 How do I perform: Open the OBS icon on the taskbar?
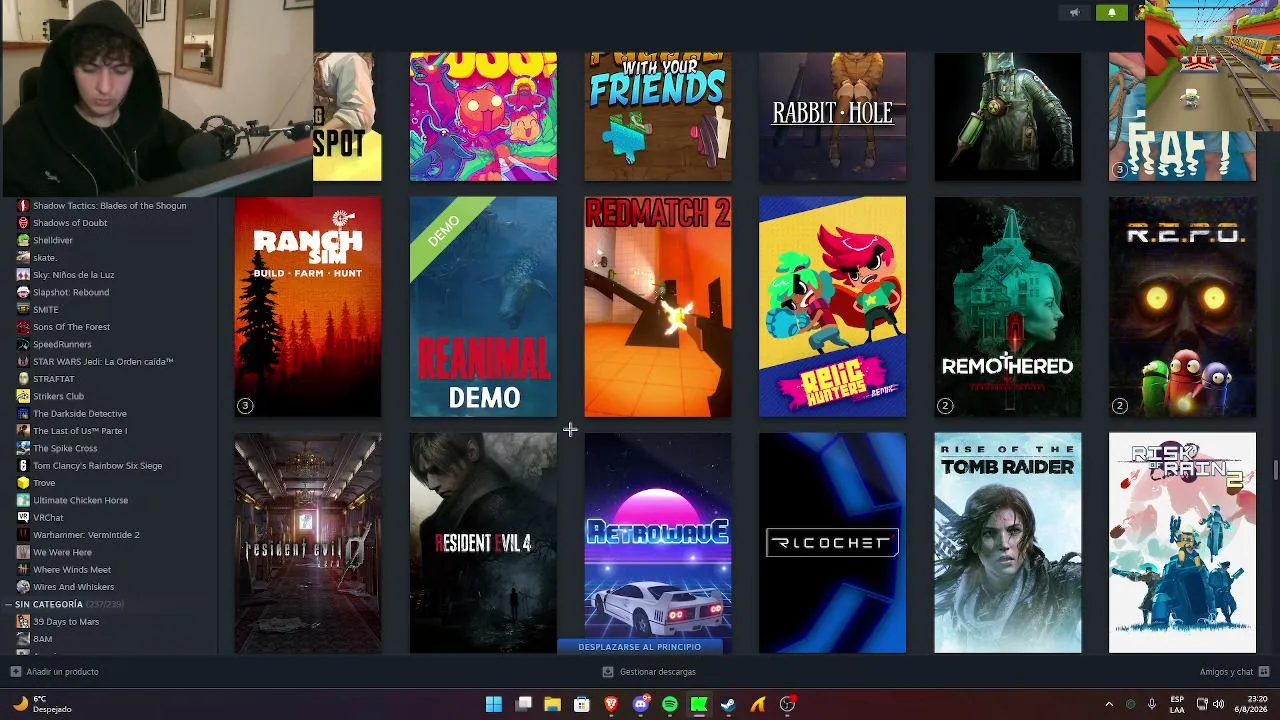(x=787, y=704)
